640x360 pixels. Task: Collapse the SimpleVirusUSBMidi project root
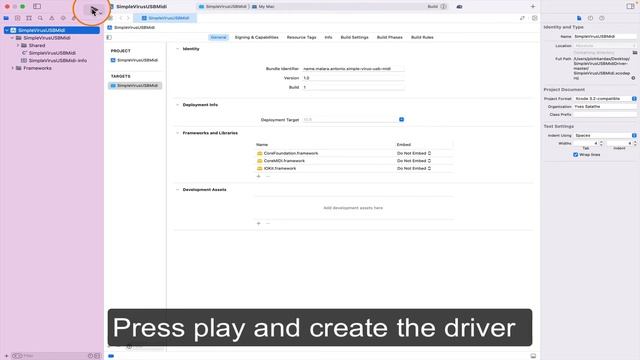coord(7,30)
